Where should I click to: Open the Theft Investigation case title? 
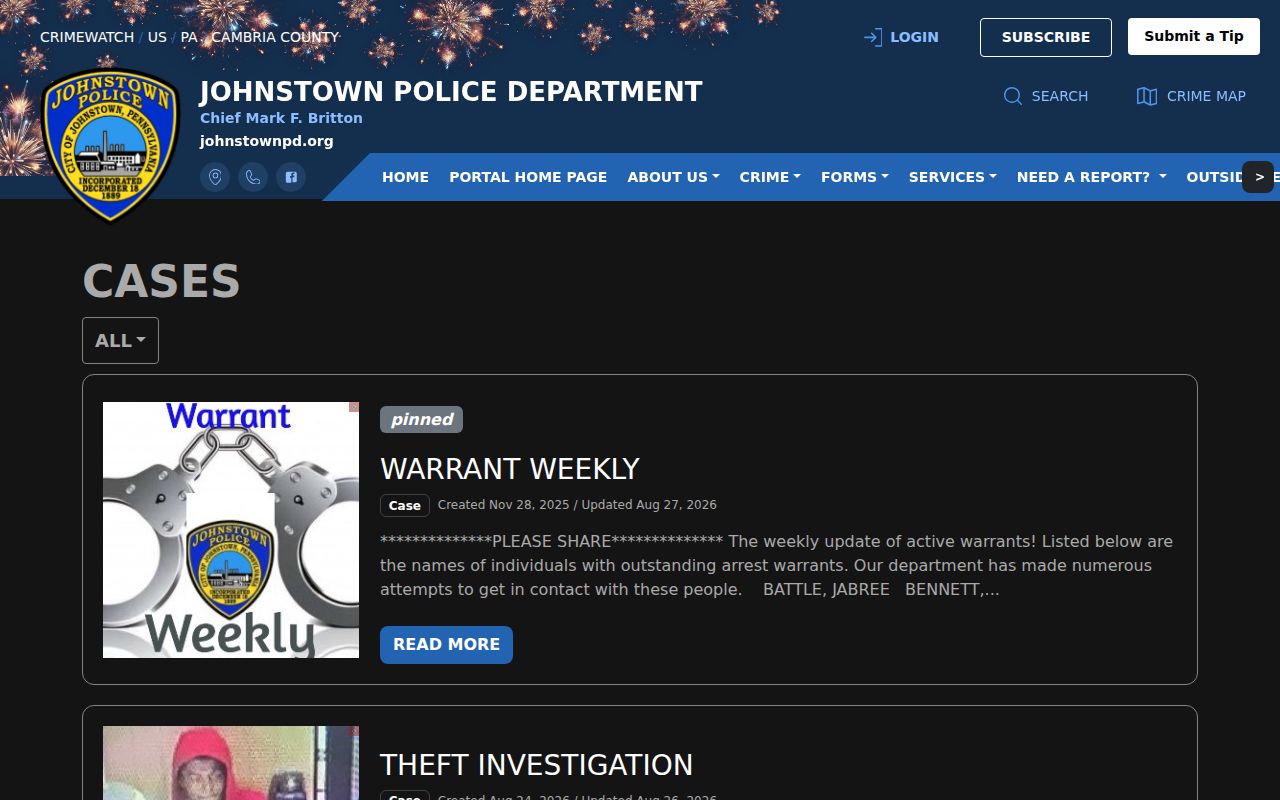pos(536,765)
